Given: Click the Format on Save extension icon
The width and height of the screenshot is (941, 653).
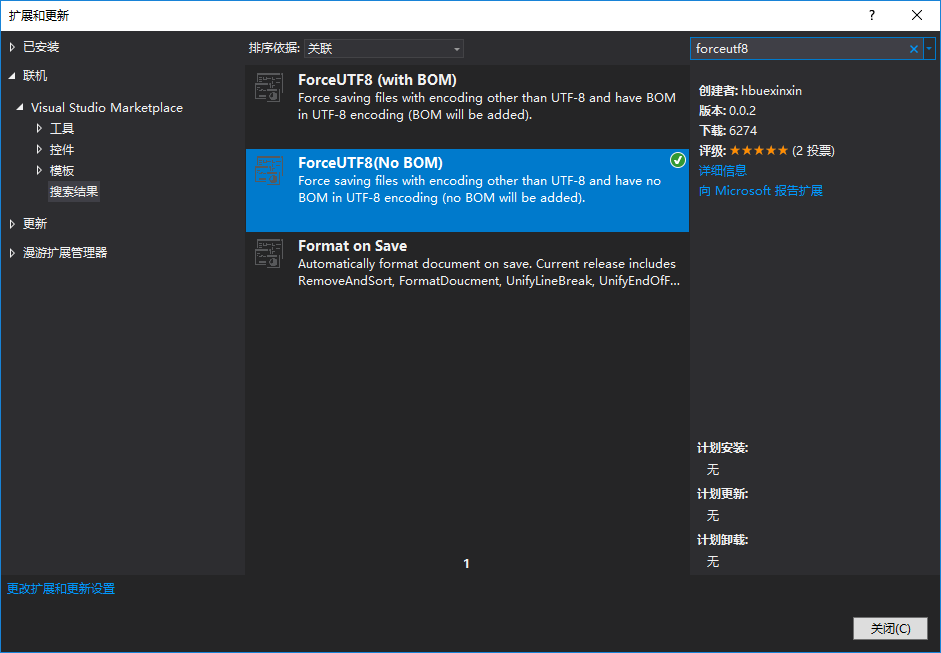Looking at the screenshot, I should coord(269,254).
